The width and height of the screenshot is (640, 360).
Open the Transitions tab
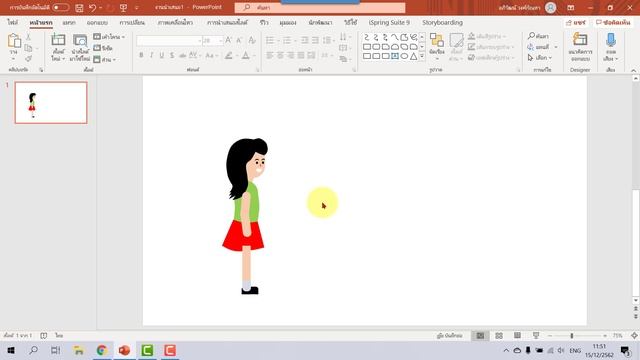click(132, 22)
